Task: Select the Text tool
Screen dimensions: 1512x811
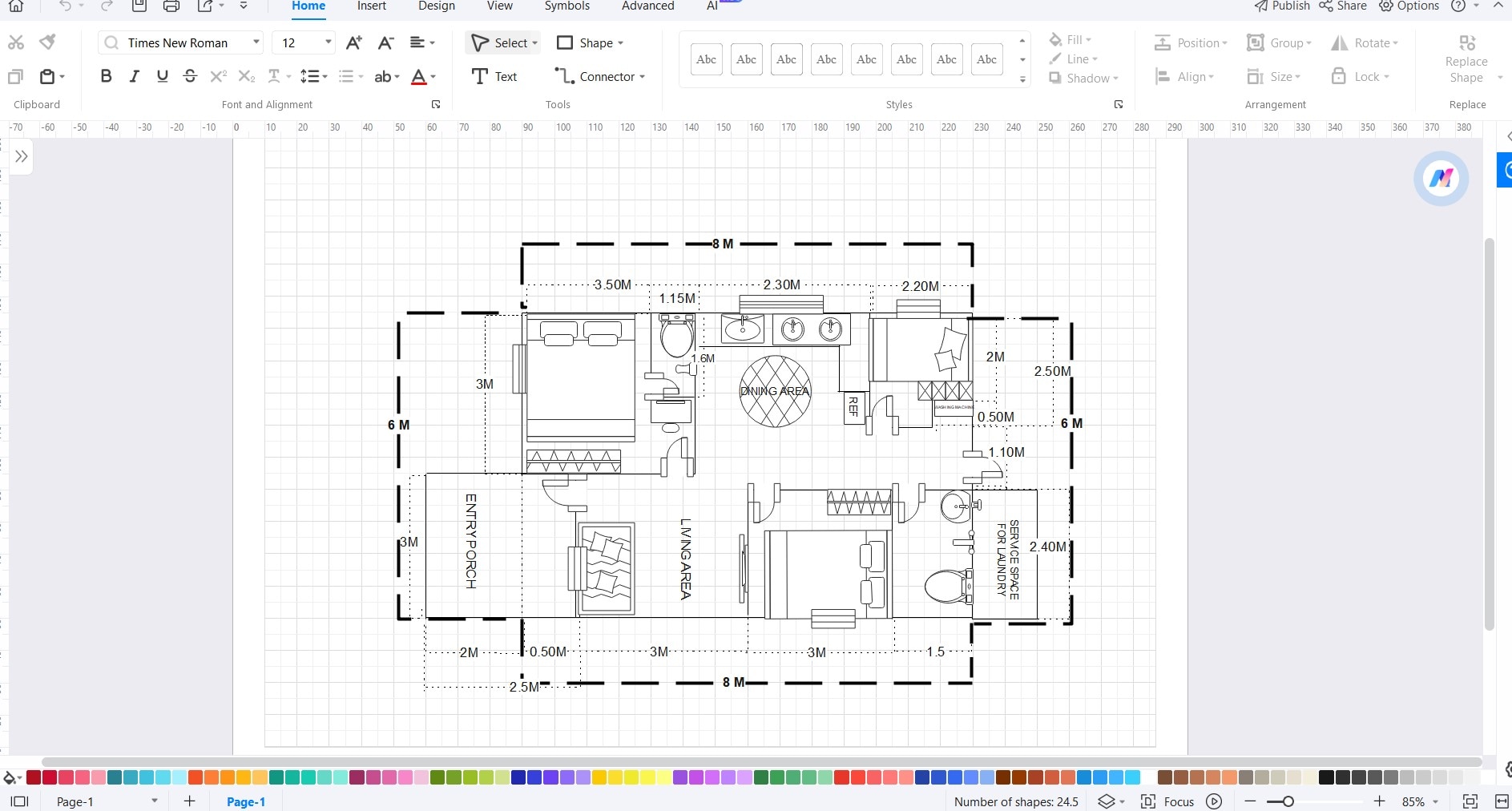Action: pos(494,77)
